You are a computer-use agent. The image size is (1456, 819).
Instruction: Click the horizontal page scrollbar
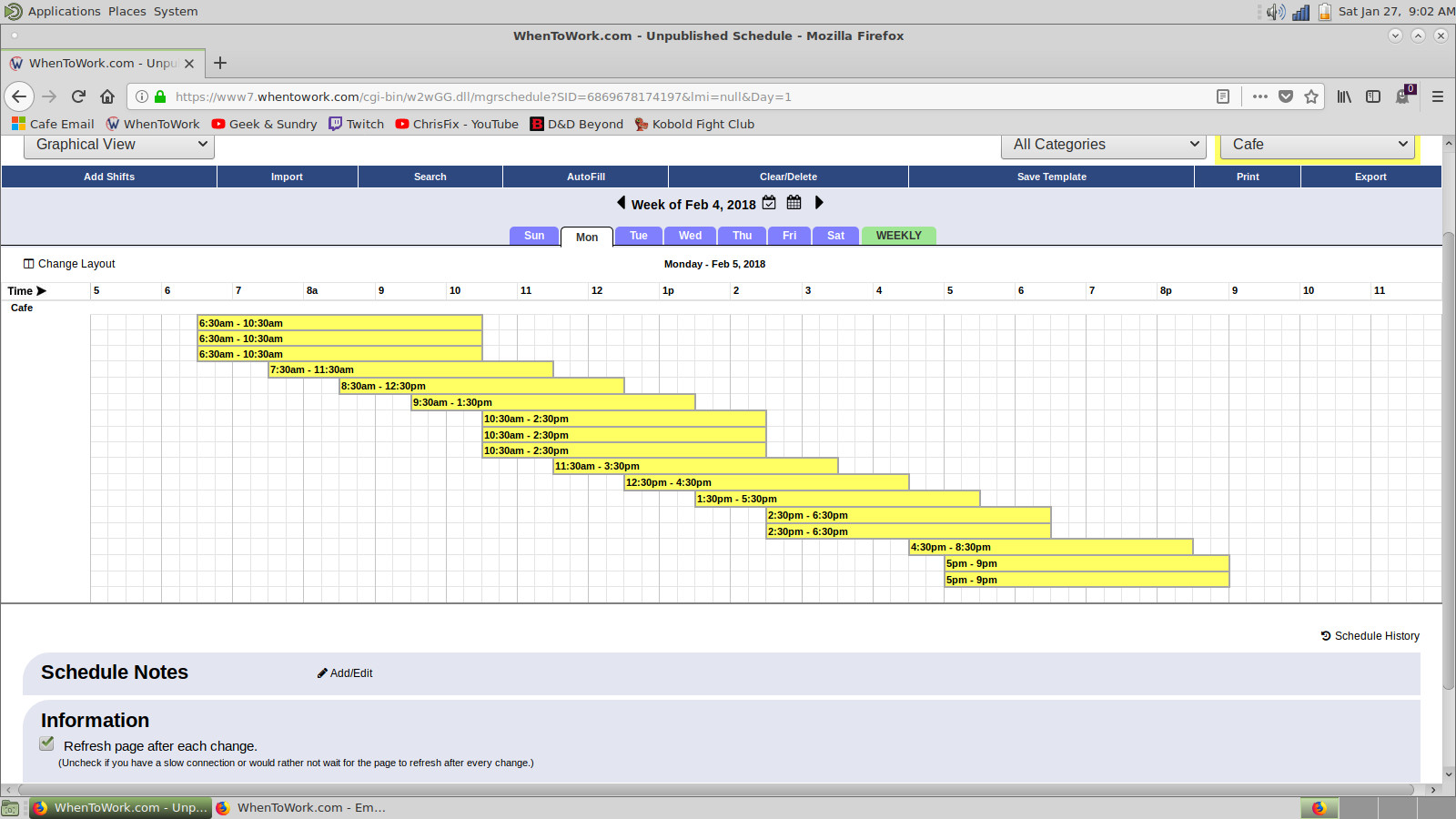coord(715,790)
